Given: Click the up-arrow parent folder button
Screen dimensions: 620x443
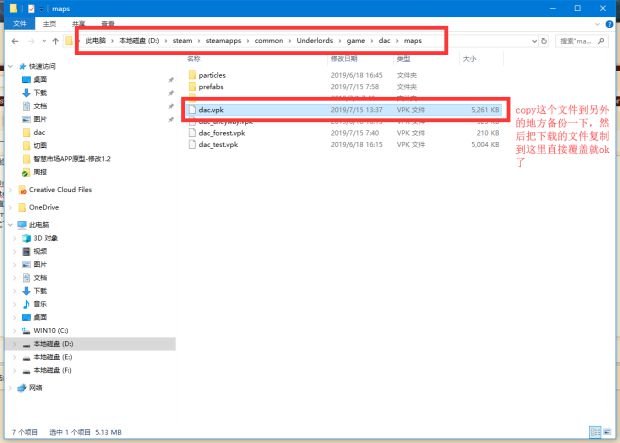Looking at the screenshot, I should tap(53, 41).
